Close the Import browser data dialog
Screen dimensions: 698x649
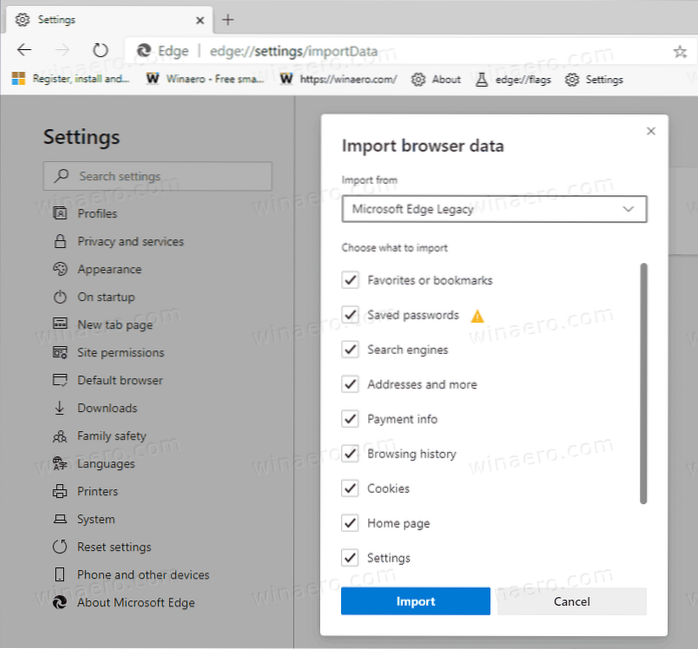[x=651, y=131]
